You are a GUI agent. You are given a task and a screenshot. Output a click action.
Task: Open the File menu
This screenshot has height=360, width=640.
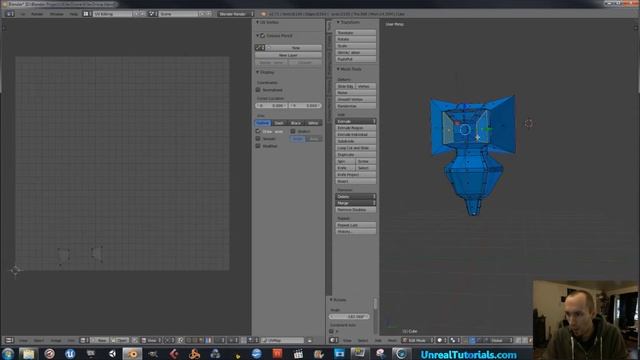23,14
